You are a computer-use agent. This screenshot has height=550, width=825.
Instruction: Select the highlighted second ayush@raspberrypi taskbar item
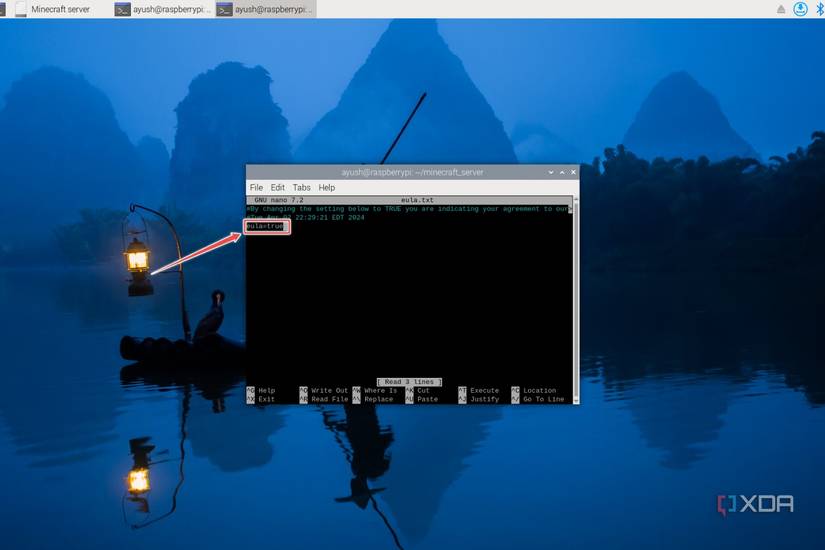pyautogui.click(x=266, y=9)
